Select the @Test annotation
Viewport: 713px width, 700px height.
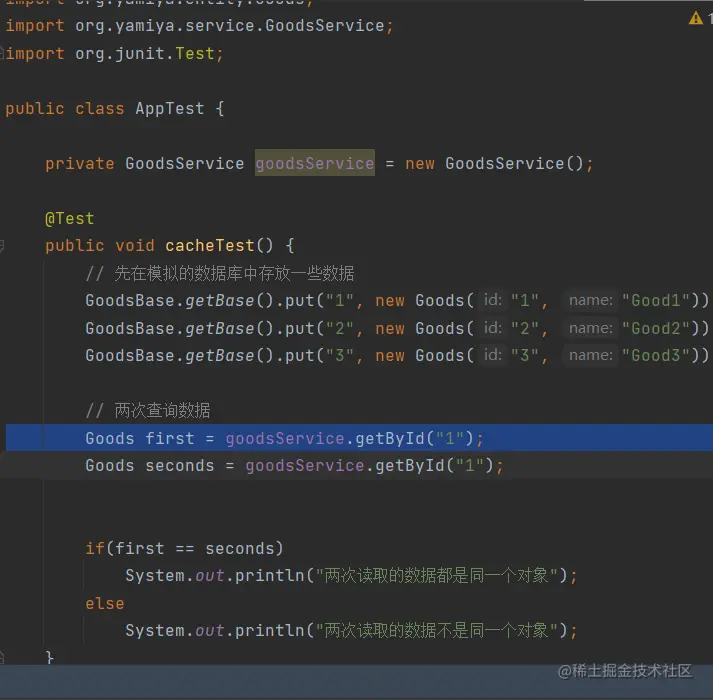[x=70, y=219]
